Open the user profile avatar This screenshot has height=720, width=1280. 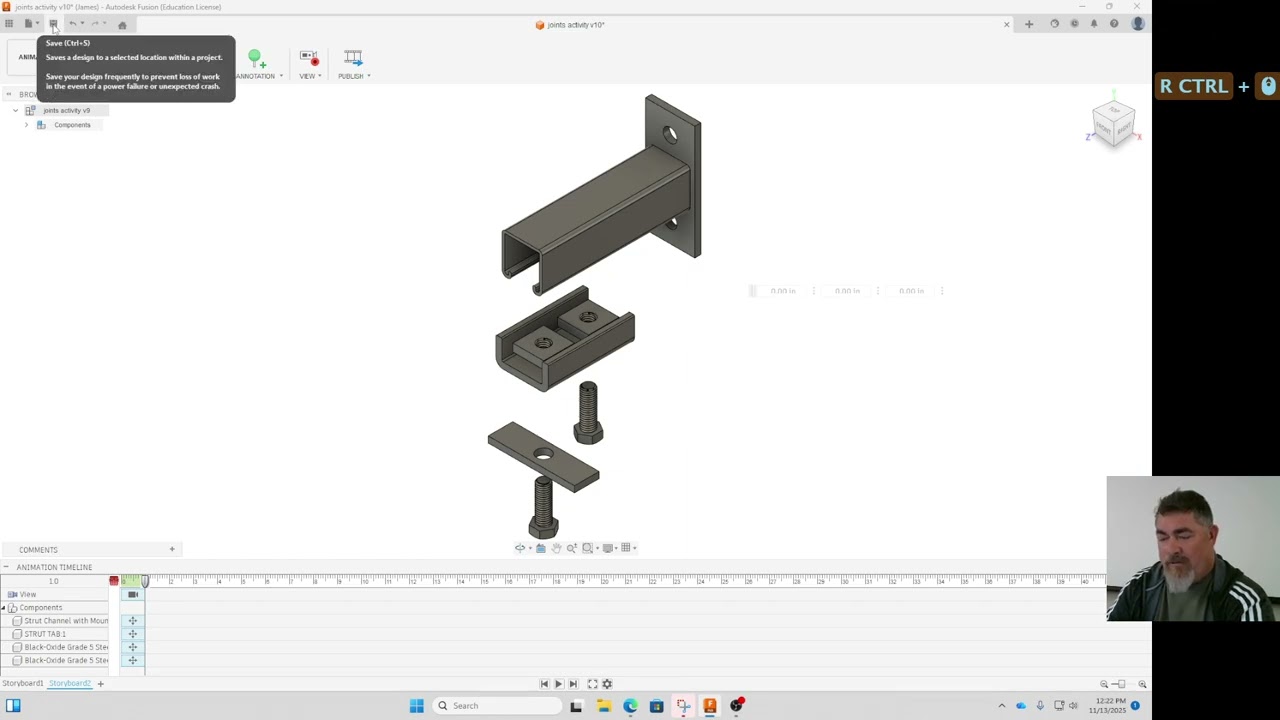click(x=1137, y=24)
